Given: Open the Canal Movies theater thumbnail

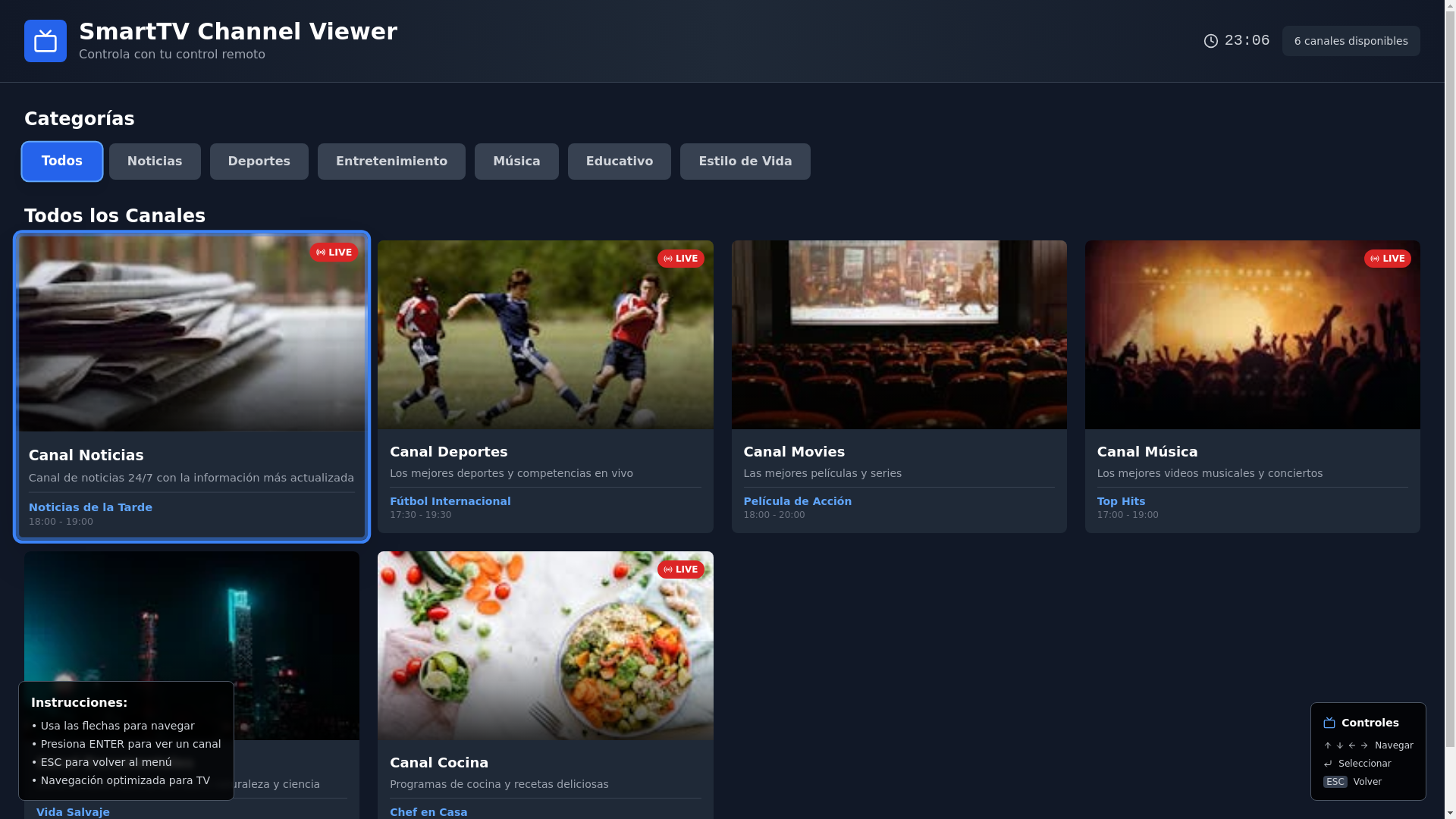Looking at the screenshot, I should 899,335.
